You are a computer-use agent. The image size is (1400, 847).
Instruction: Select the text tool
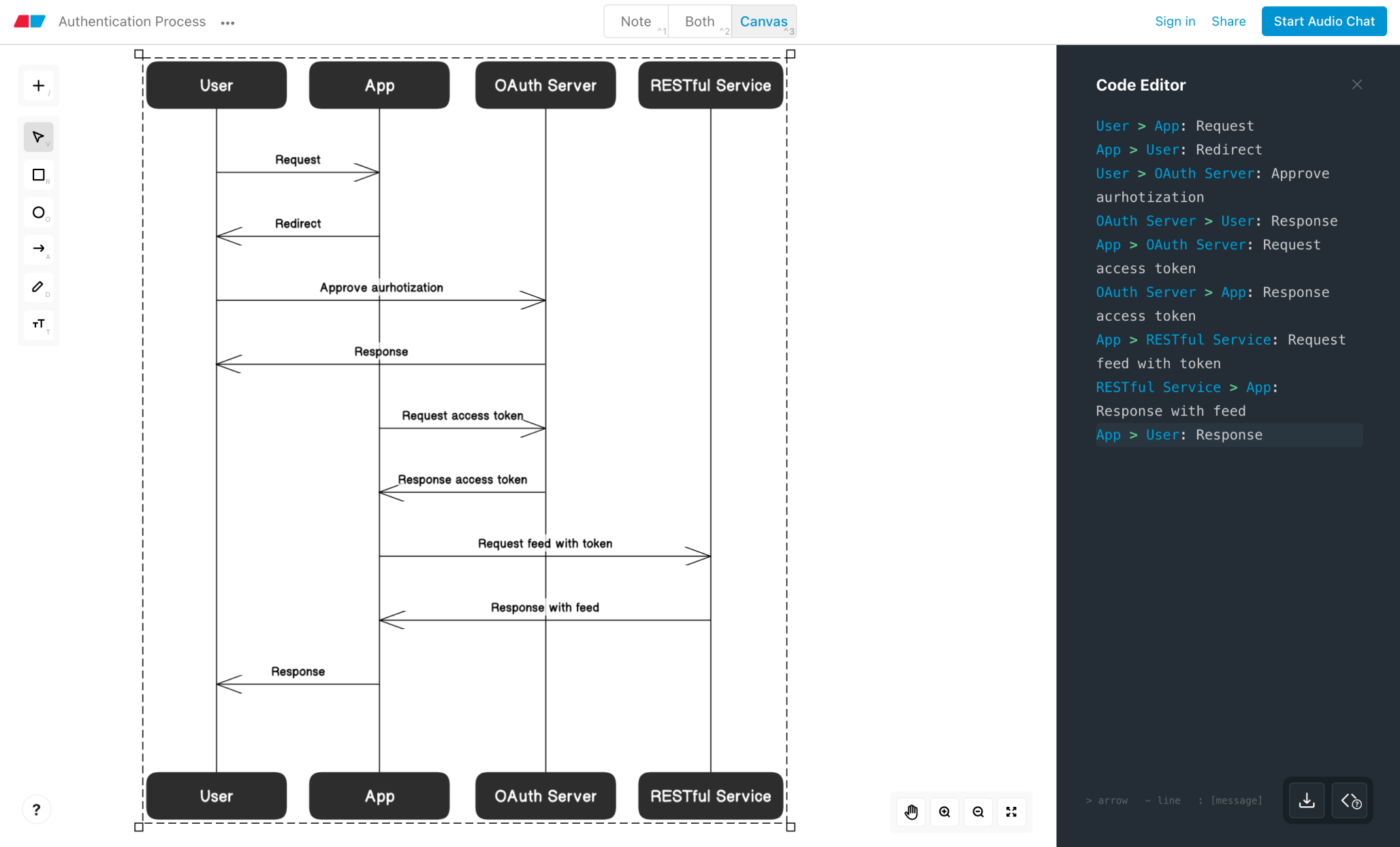coord(38,325)
